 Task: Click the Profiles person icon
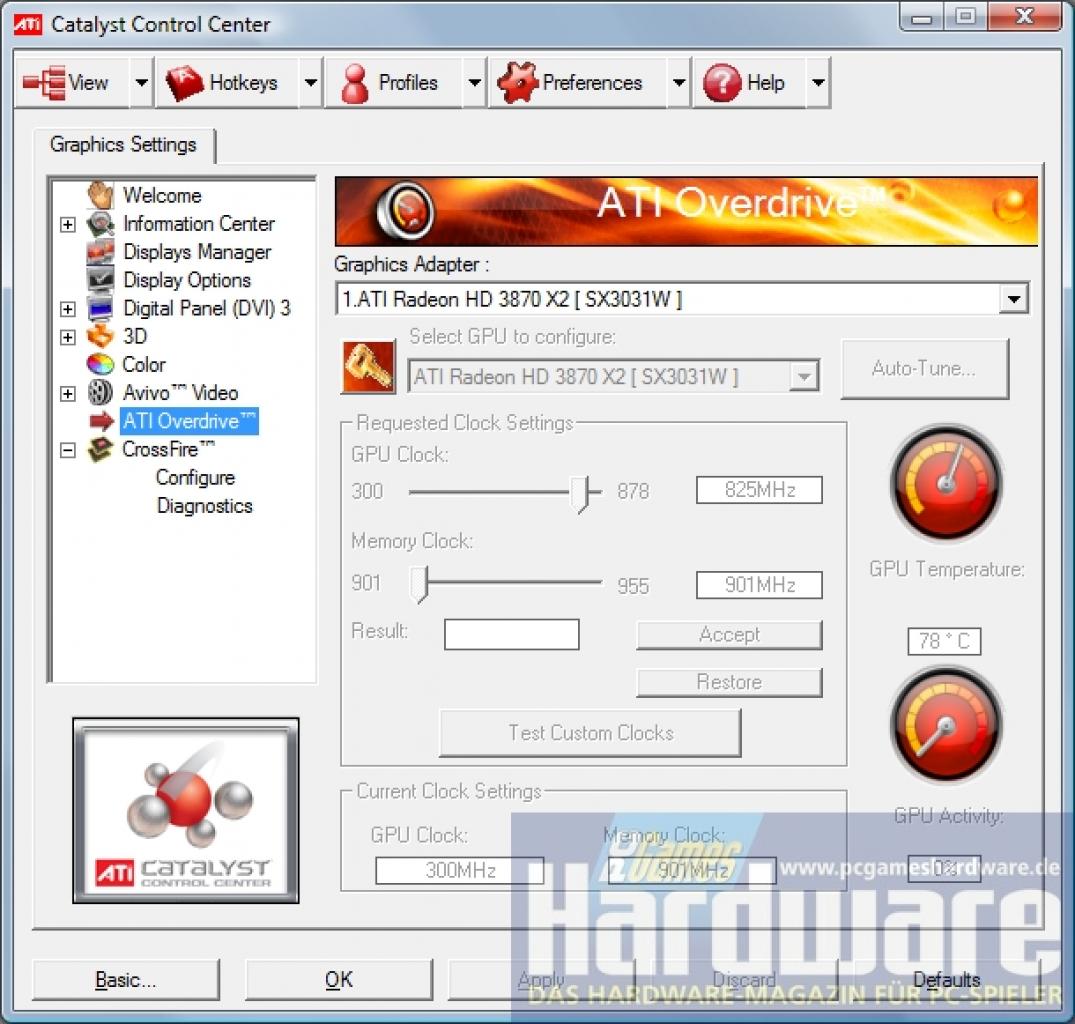(355, 84)
